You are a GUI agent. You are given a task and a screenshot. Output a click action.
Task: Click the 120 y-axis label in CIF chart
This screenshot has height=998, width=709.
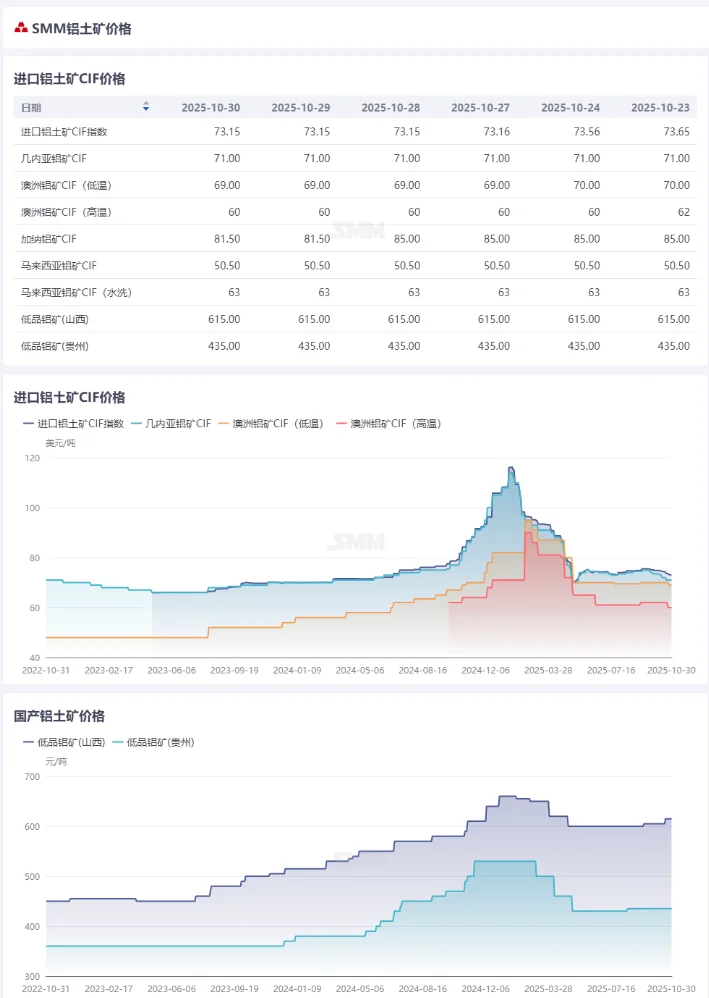pos(32,458)
